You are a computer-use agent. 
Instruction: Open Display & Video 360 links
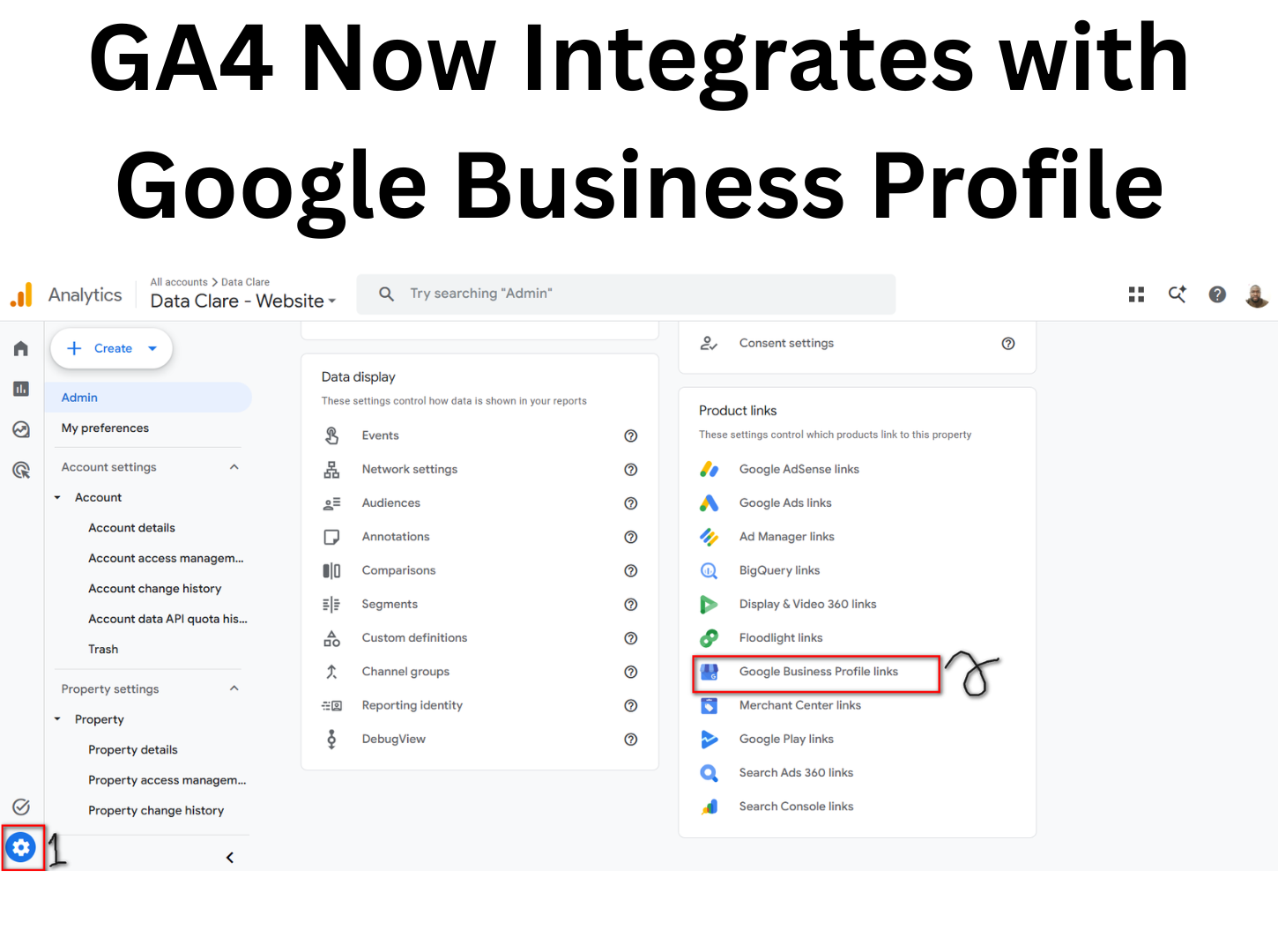click(x=807, y=605)
